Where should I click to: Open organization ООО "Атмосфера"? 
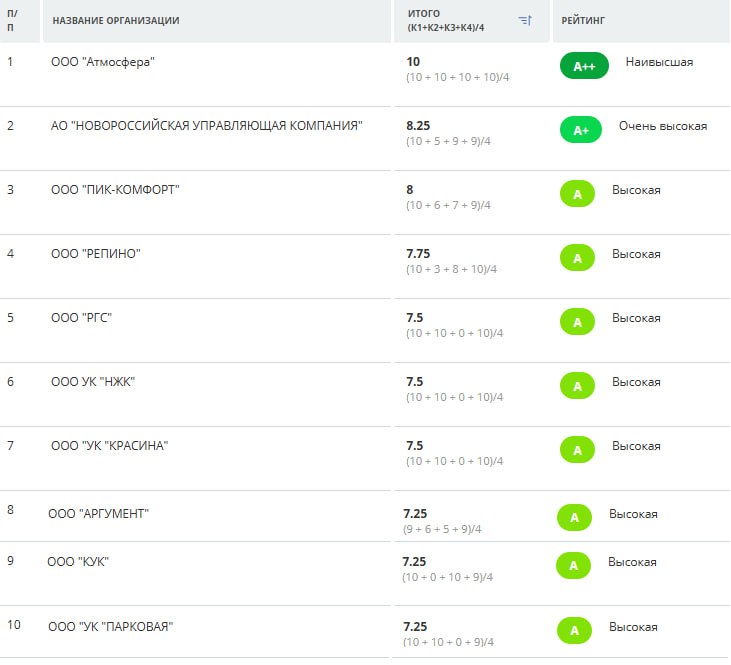[x=103, y=62]
